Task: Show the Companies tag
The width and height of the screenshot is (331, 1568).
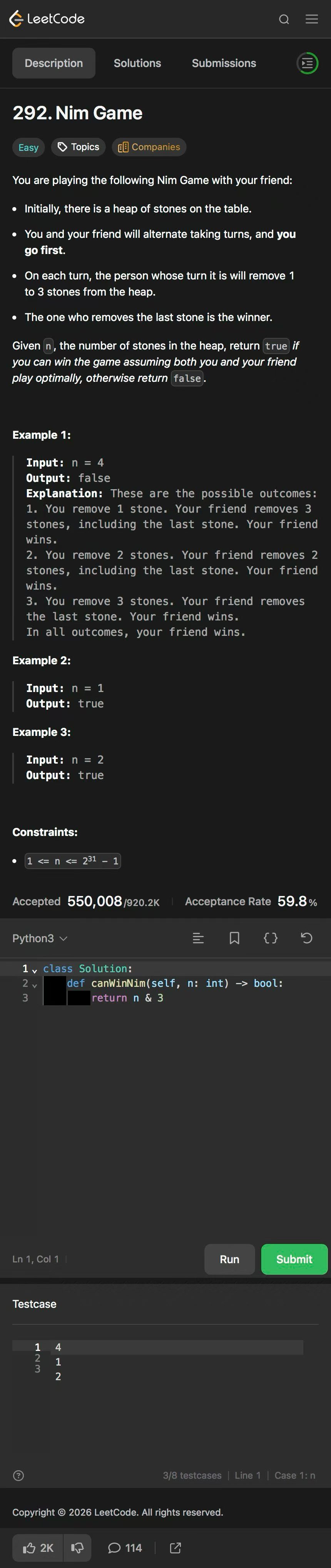Action: tap(149, 147)
